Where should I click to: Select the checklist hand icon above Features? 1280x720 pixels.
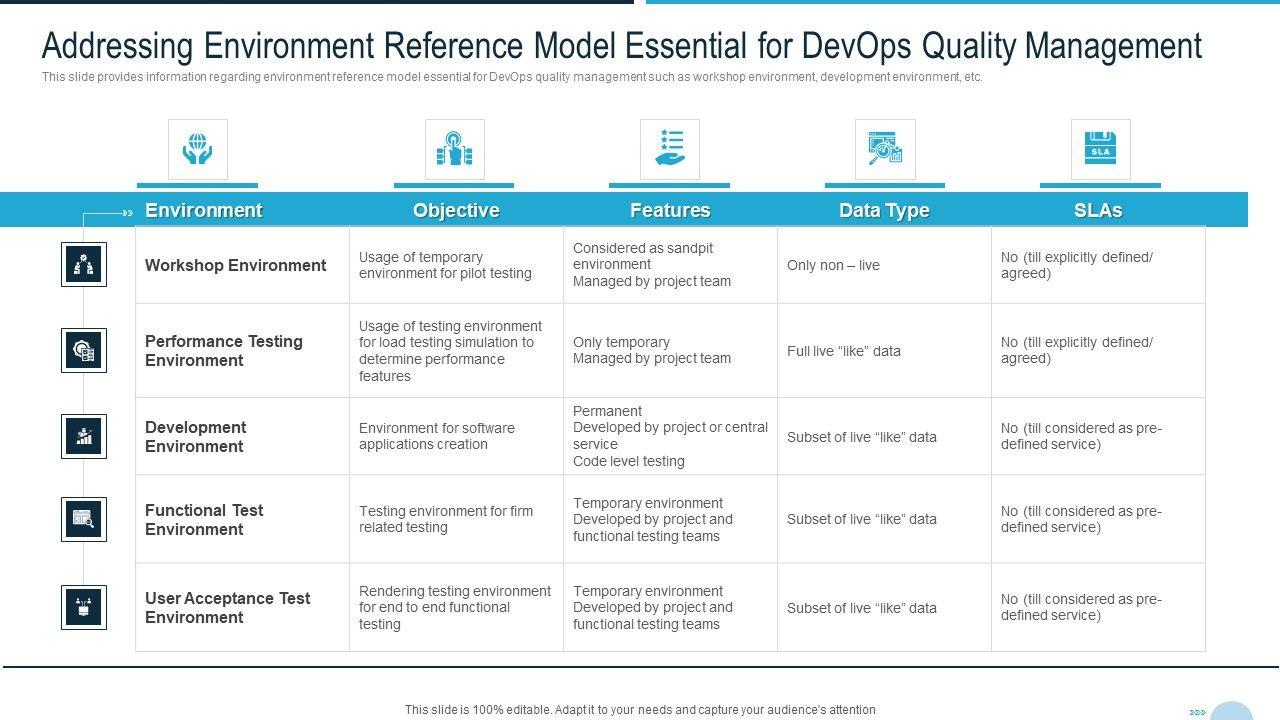[669, 150]
